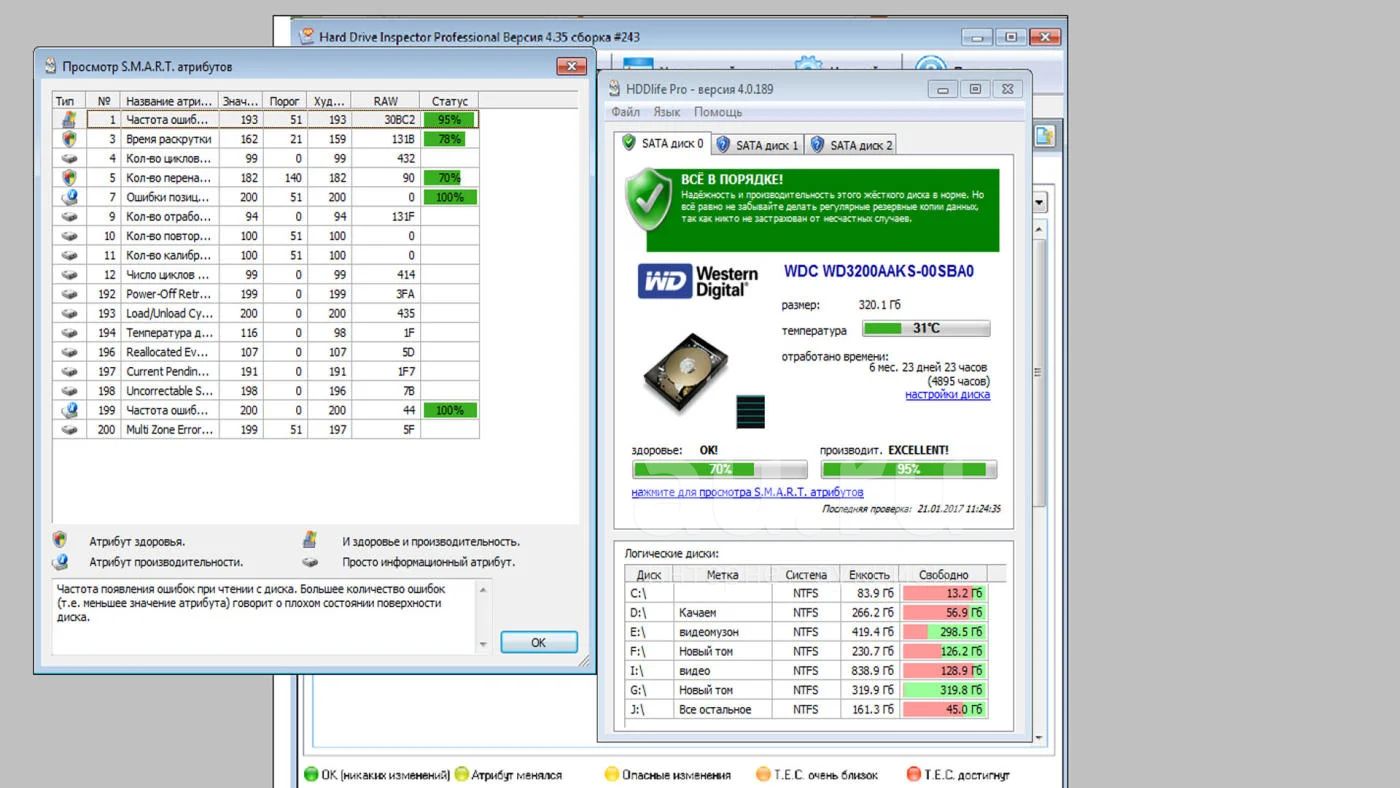Sort by the RAW column header

385,101
